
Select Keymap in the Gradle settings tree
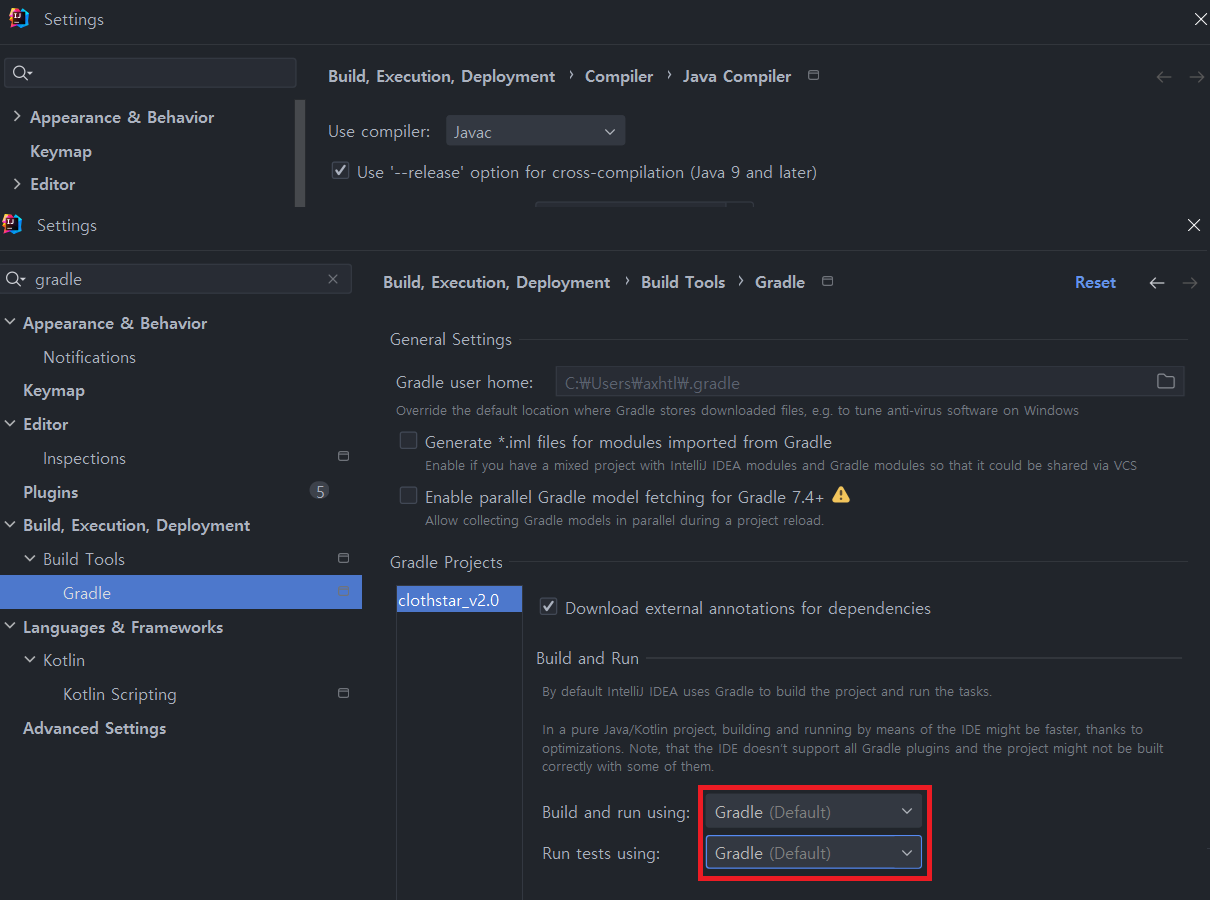tap(54, 390)
